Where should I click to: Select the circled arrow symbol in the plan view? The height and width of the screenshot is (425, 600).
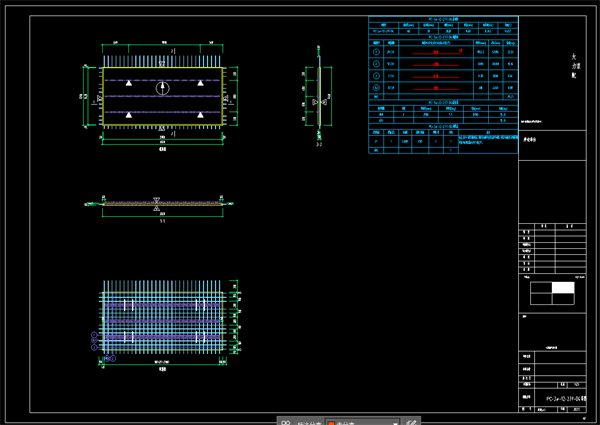[x=163, y=88]
